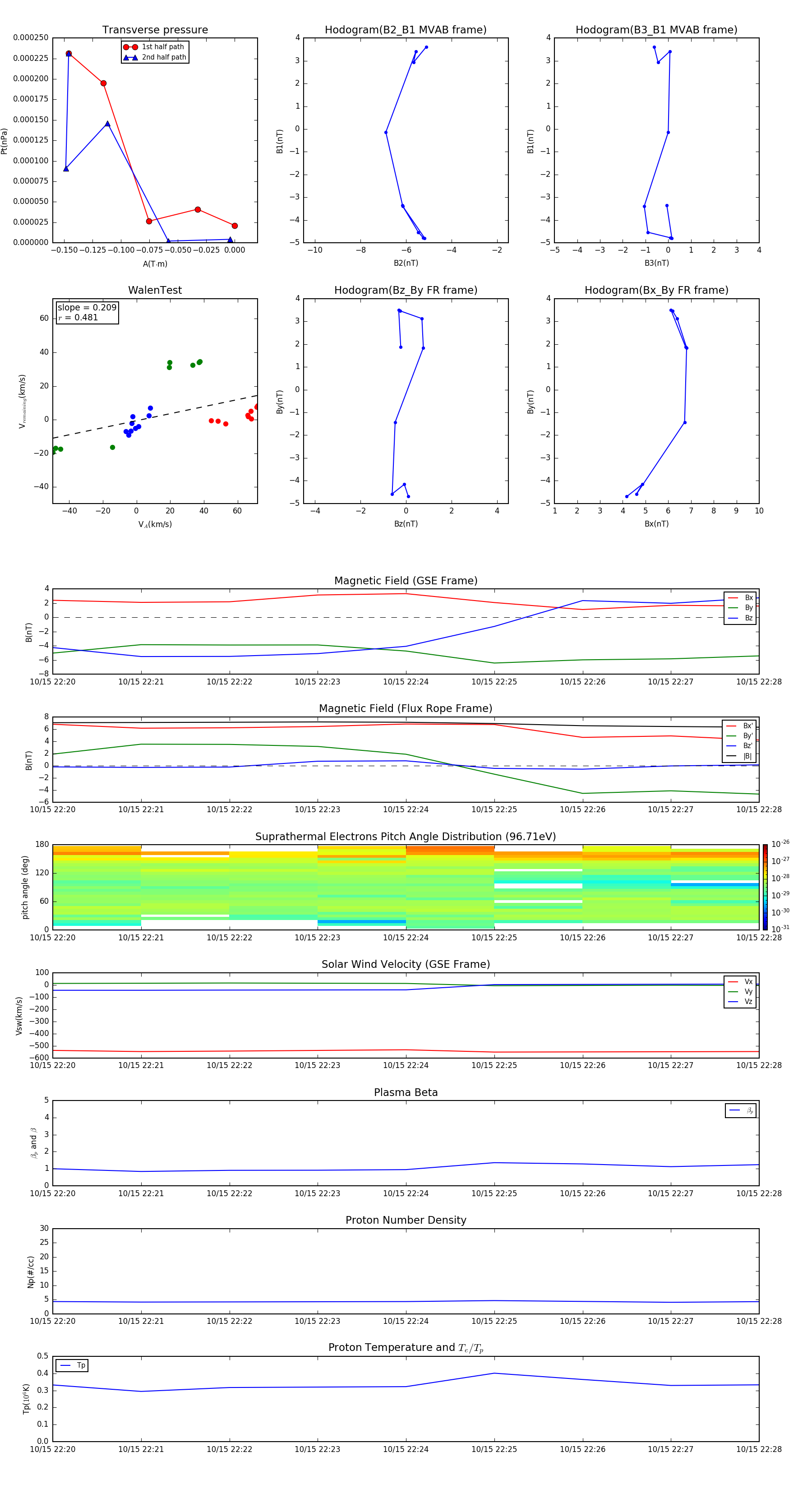Click the 'Tp' legend entry
812x1489 pixels.
point(72,1365)
